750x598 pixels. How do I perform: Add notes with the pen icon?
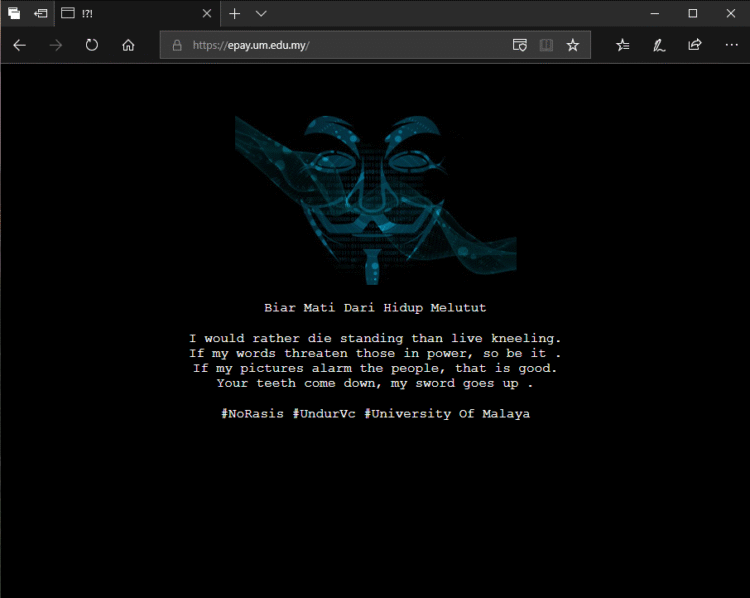[x=659, y=45]
